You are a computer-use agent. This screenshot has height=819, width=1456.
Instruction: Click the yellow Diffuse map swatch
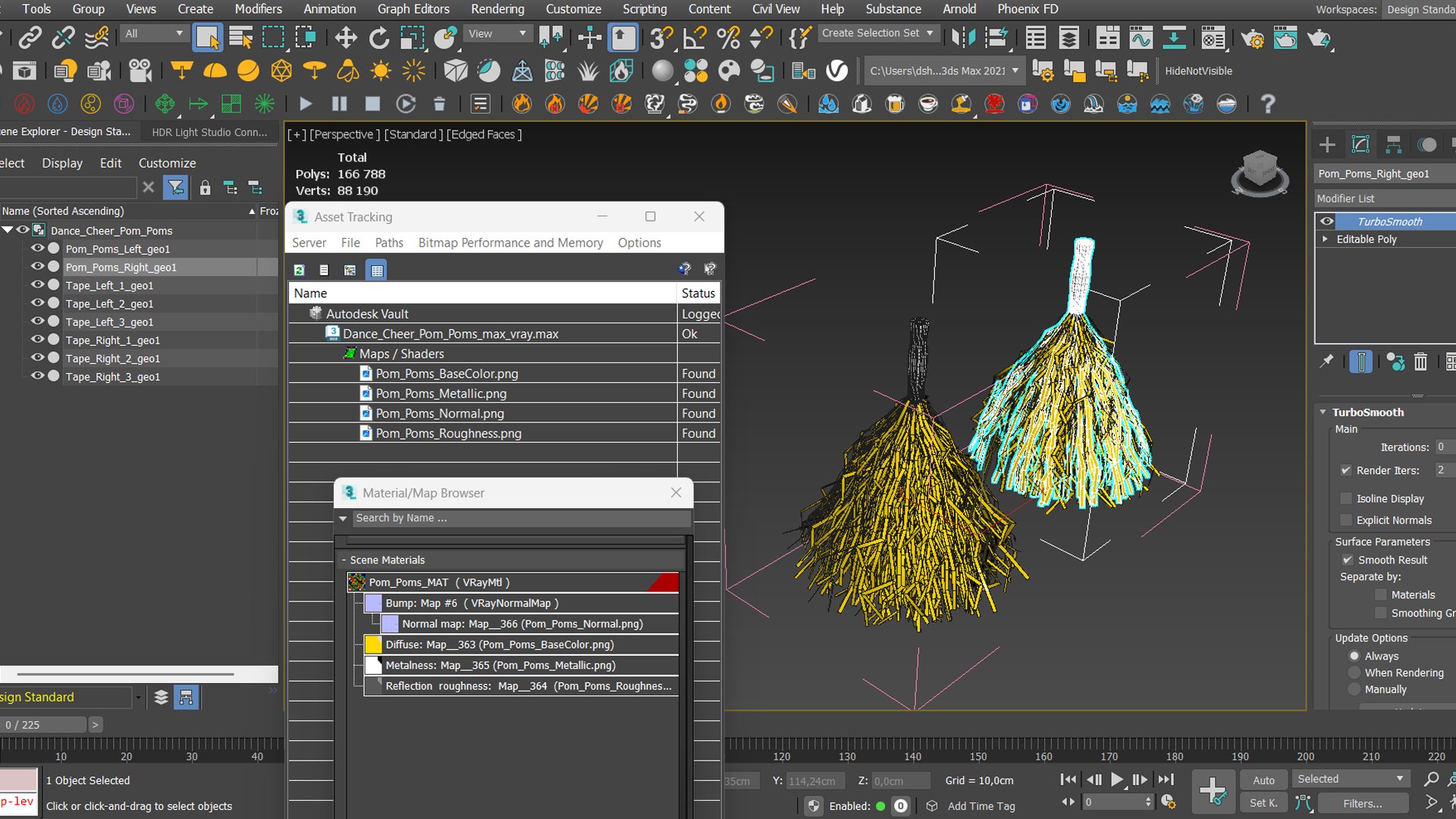tap(373, 645)
